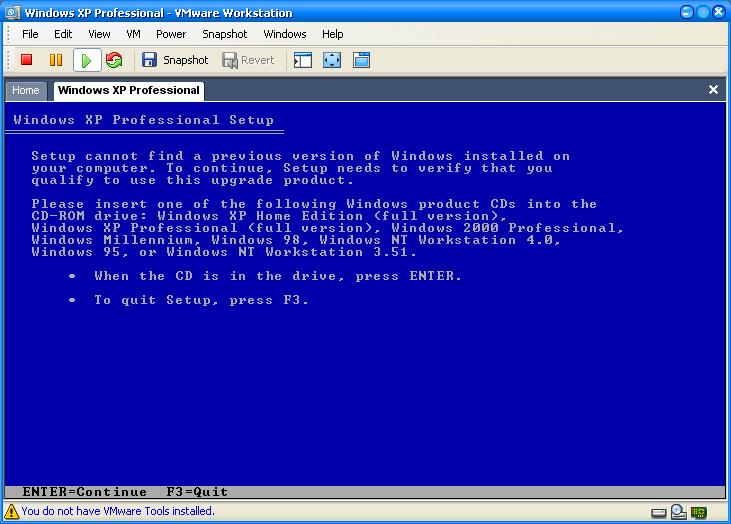The height and width of the screenshot is (524, 731).
Task: Toggle the sidebar view icon
Action: click(x=303, y=60)
